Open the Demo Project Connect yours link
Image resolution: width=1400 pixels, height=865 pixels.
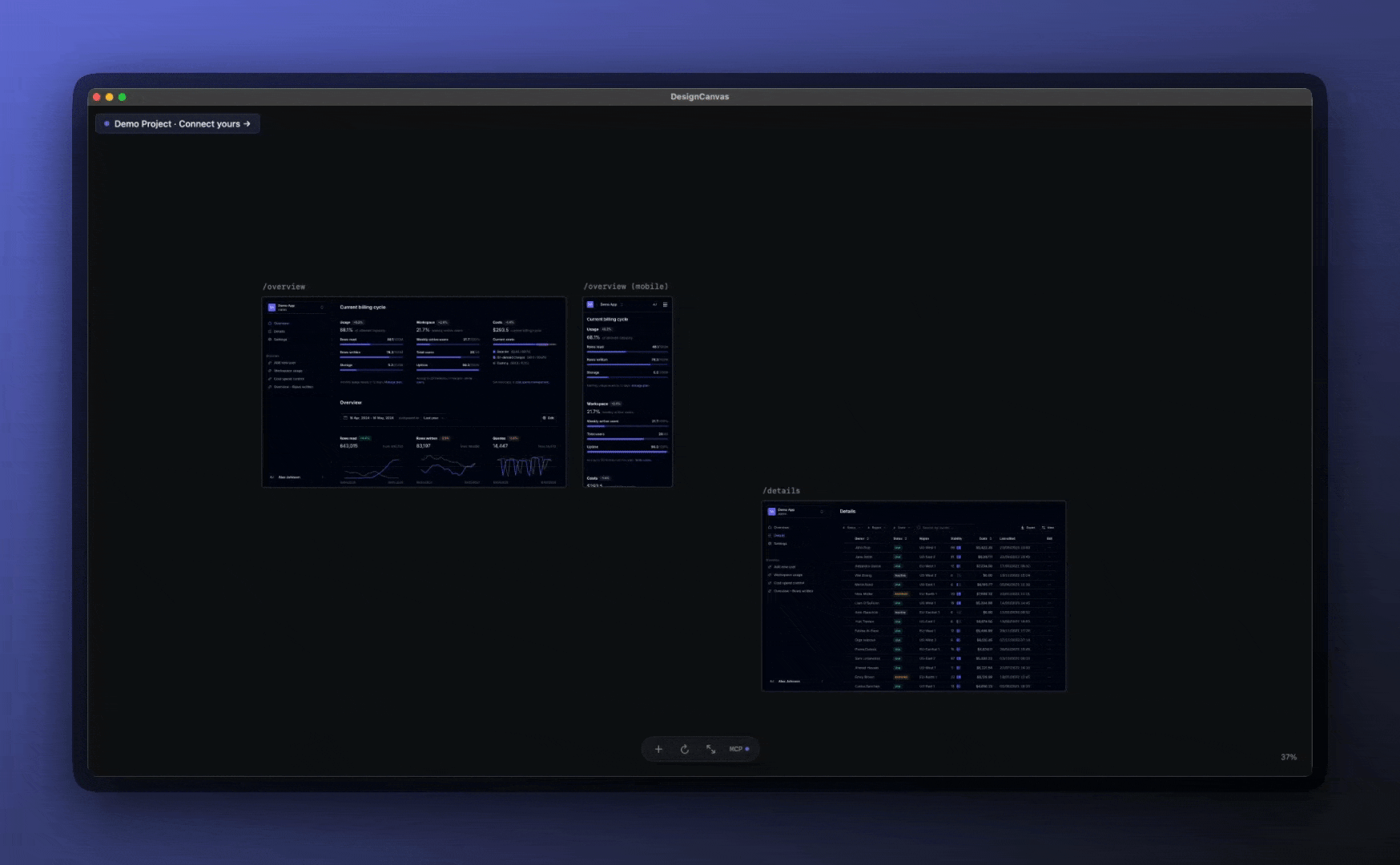[177, 123]
